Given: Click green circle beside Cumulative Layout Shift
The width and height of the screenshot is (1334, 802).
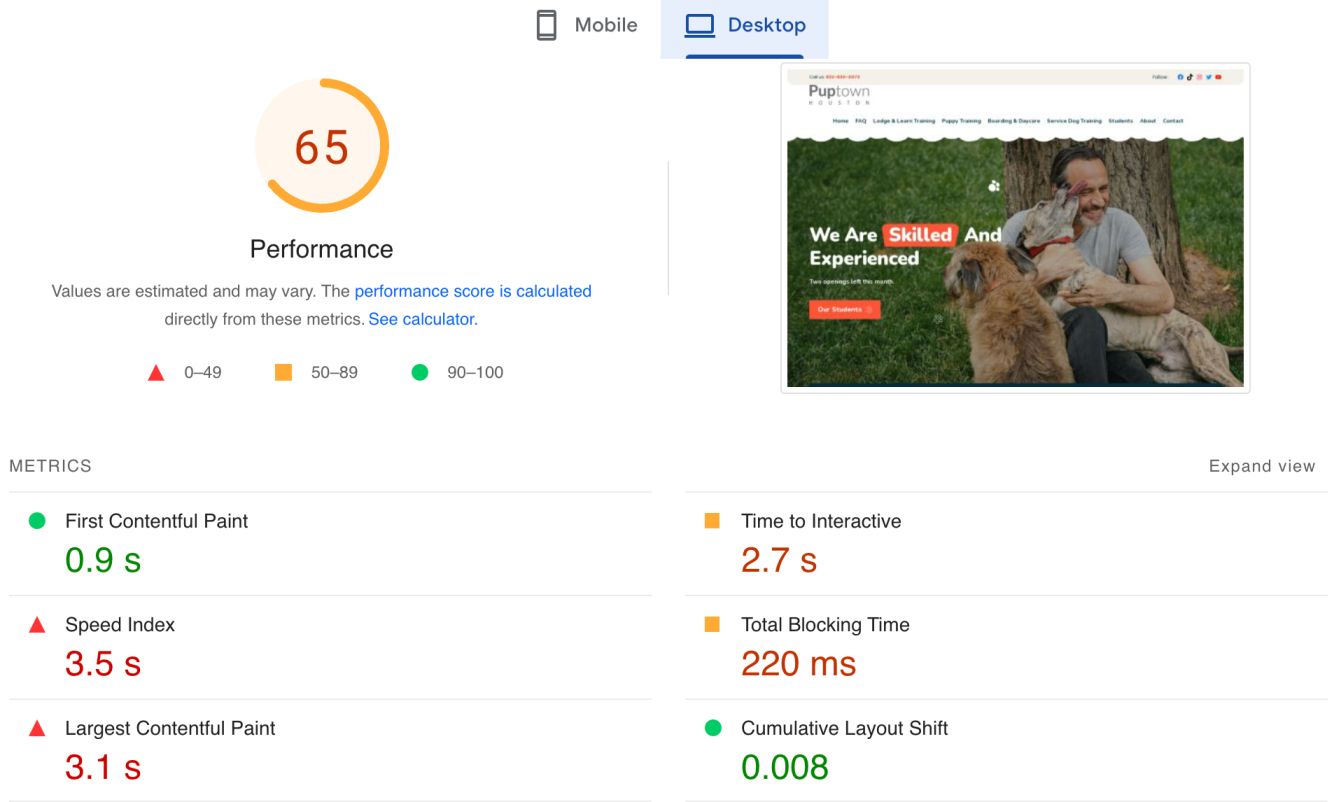Looking at the screenshot, I should click(x=713, y=728).
